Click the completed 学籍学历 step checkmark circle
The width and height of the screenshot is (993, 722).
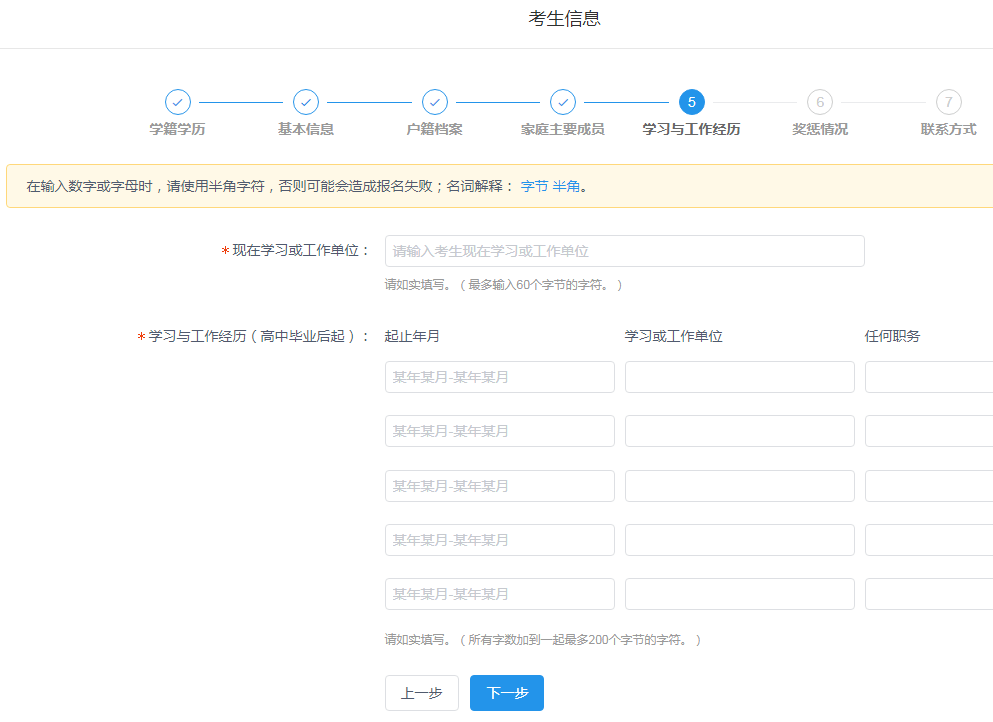coord(177,102)
